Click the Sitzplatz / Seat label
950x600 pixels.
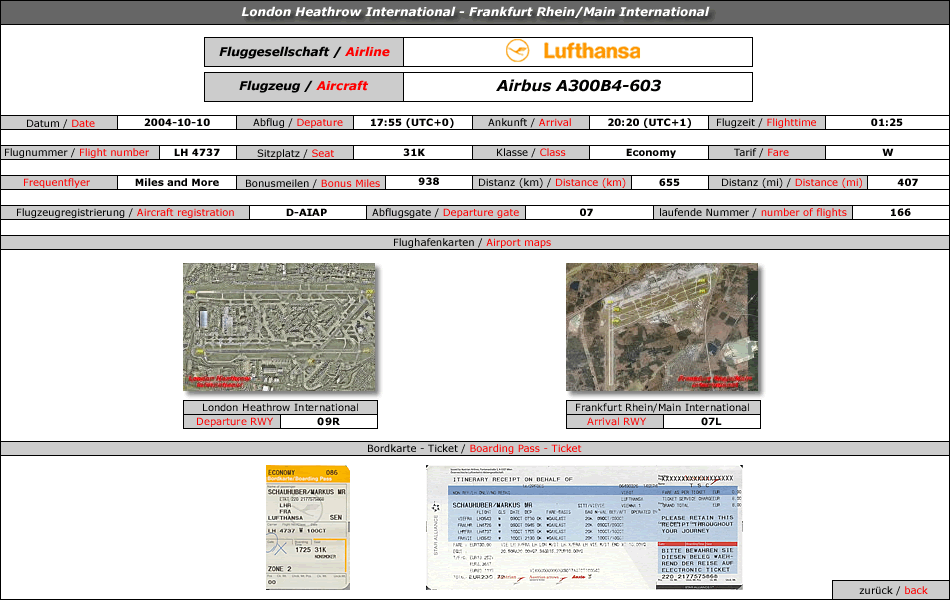(x=295, y=153)
